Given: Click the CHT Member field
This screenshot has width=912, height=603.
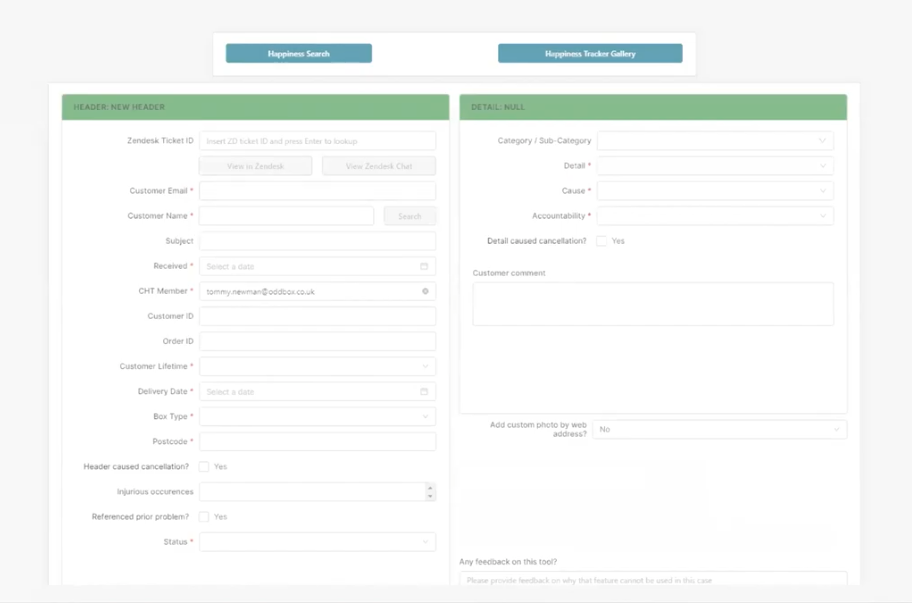Looking at the screenshot, I should 318,291.
